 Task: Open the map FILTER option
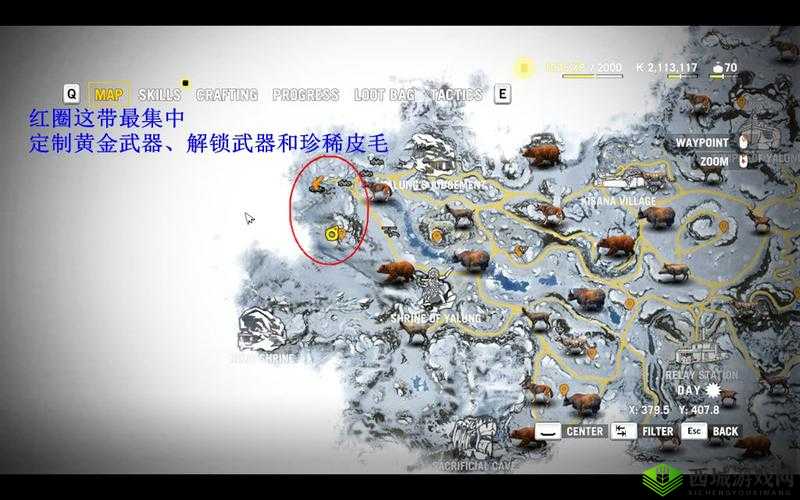(658, 431)
